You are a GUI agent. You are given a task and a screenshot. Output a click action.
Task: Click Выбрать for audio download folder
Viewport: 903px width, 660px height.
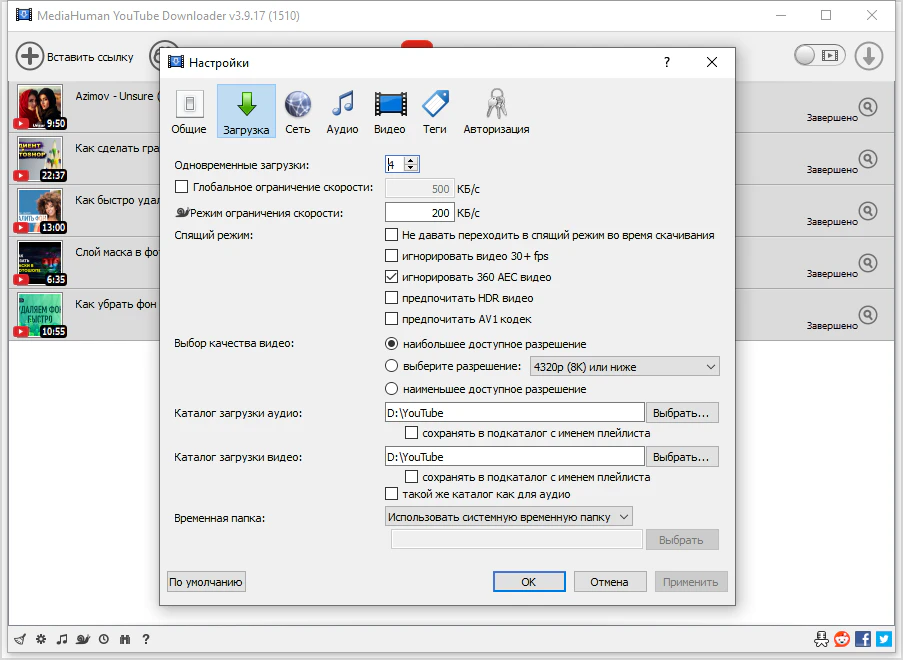coord(683,413)
